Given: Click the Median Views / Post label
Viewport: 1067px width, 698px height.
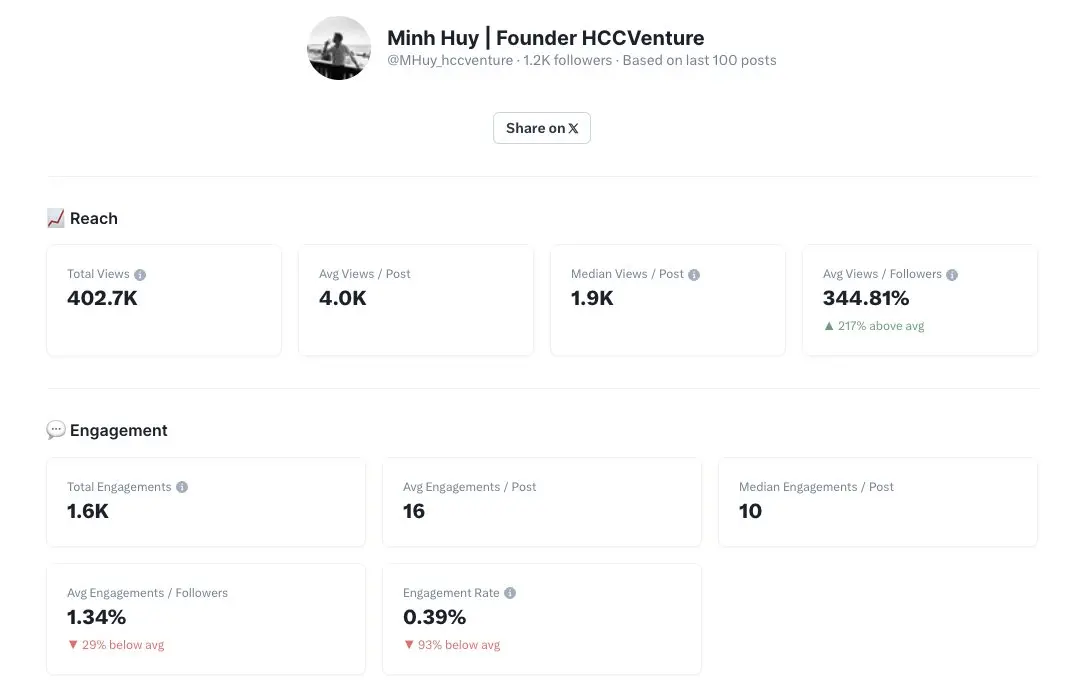Looking at the screenshot, I should pos(627,274).
